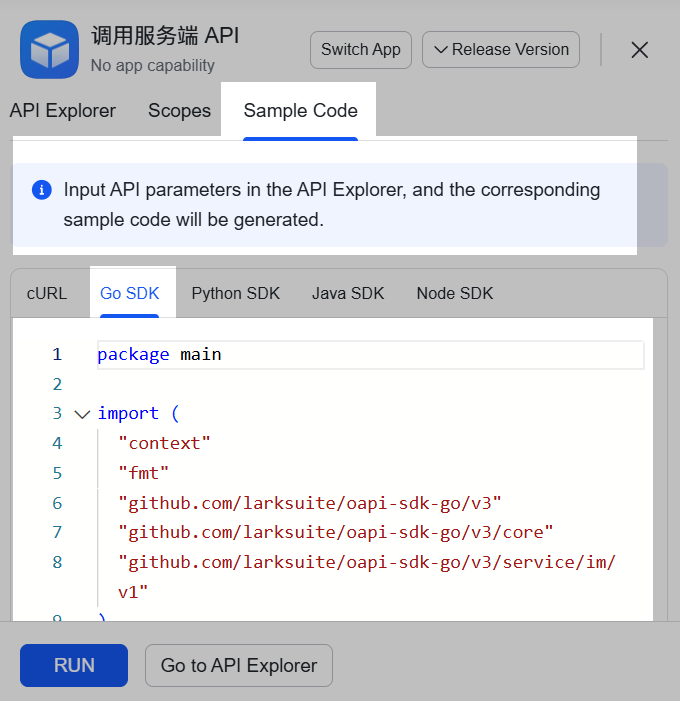Show the Node SDK sample

[455, 294]
